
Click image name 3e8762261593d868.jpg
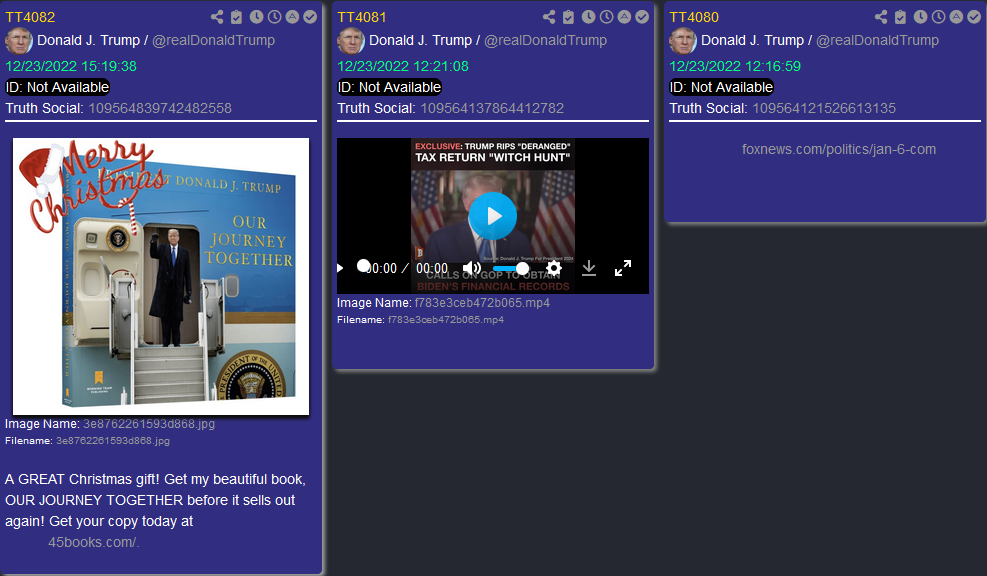coord(149,424)
